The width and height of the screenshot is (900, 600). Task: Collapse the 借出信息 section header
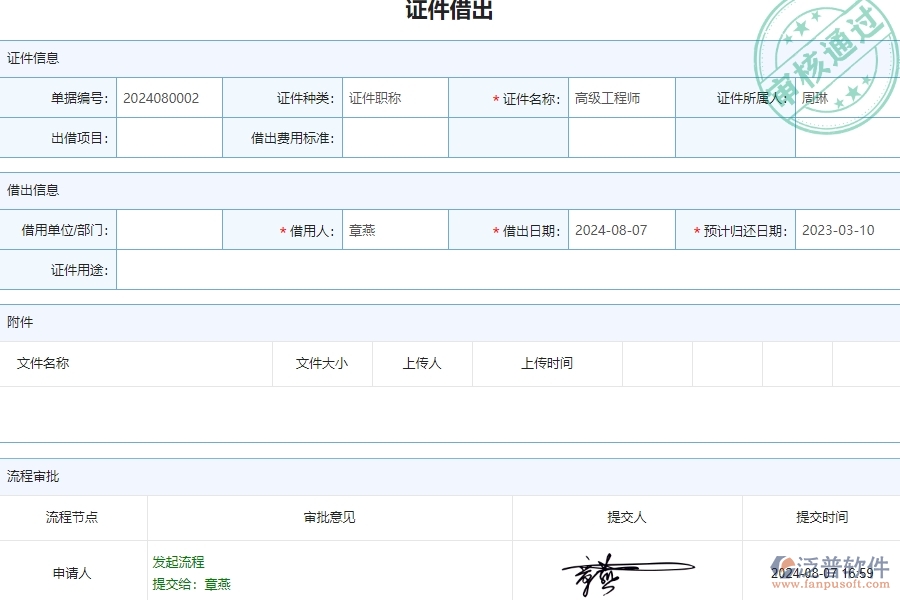(32, 190)
